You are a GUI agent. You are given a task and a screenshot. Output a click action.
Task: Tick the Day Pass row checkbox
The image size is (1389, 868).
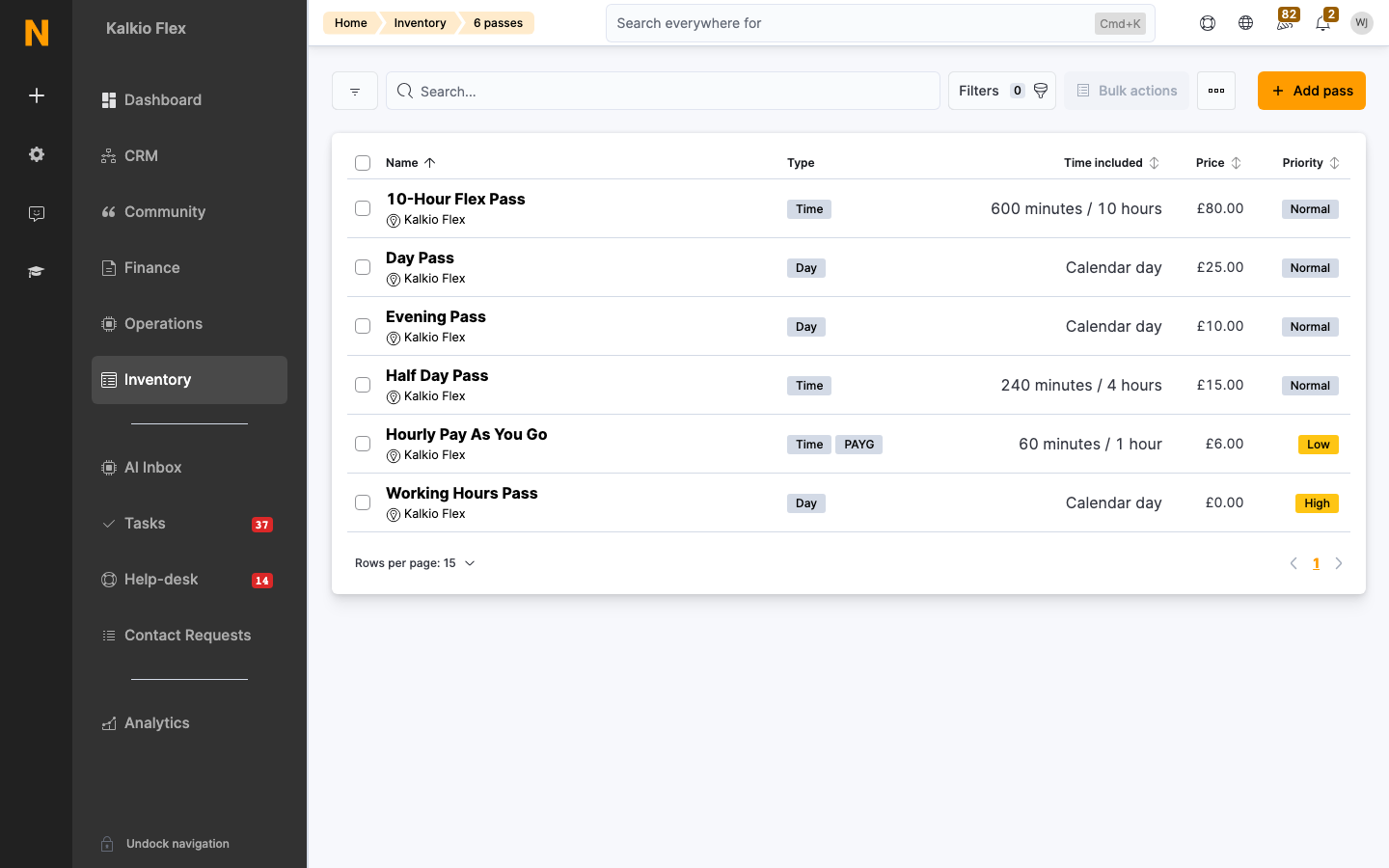coord(363,267)
